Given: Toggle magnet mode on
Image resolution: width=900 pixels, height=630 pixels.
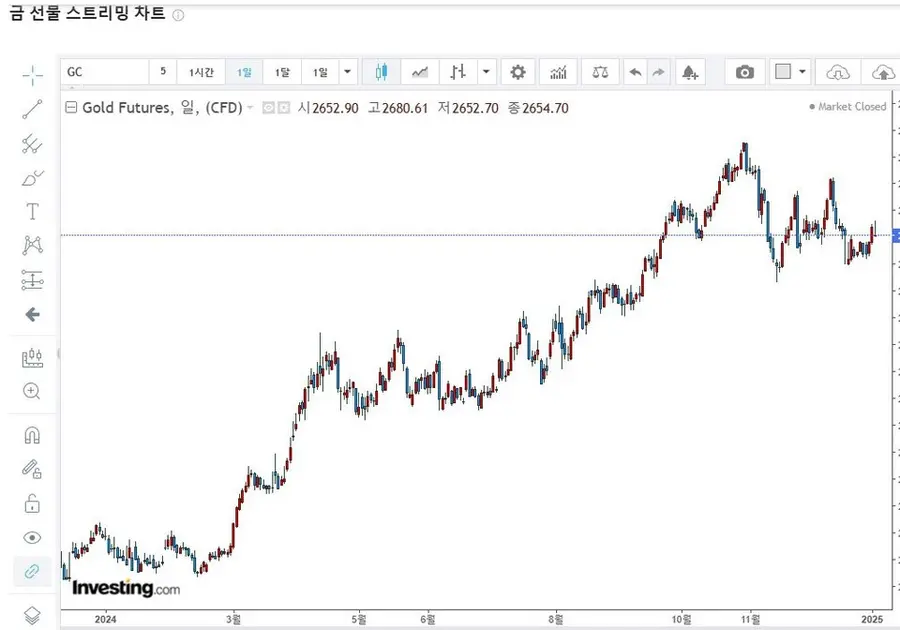Looking at the screenshot, I should coord(32,435).
